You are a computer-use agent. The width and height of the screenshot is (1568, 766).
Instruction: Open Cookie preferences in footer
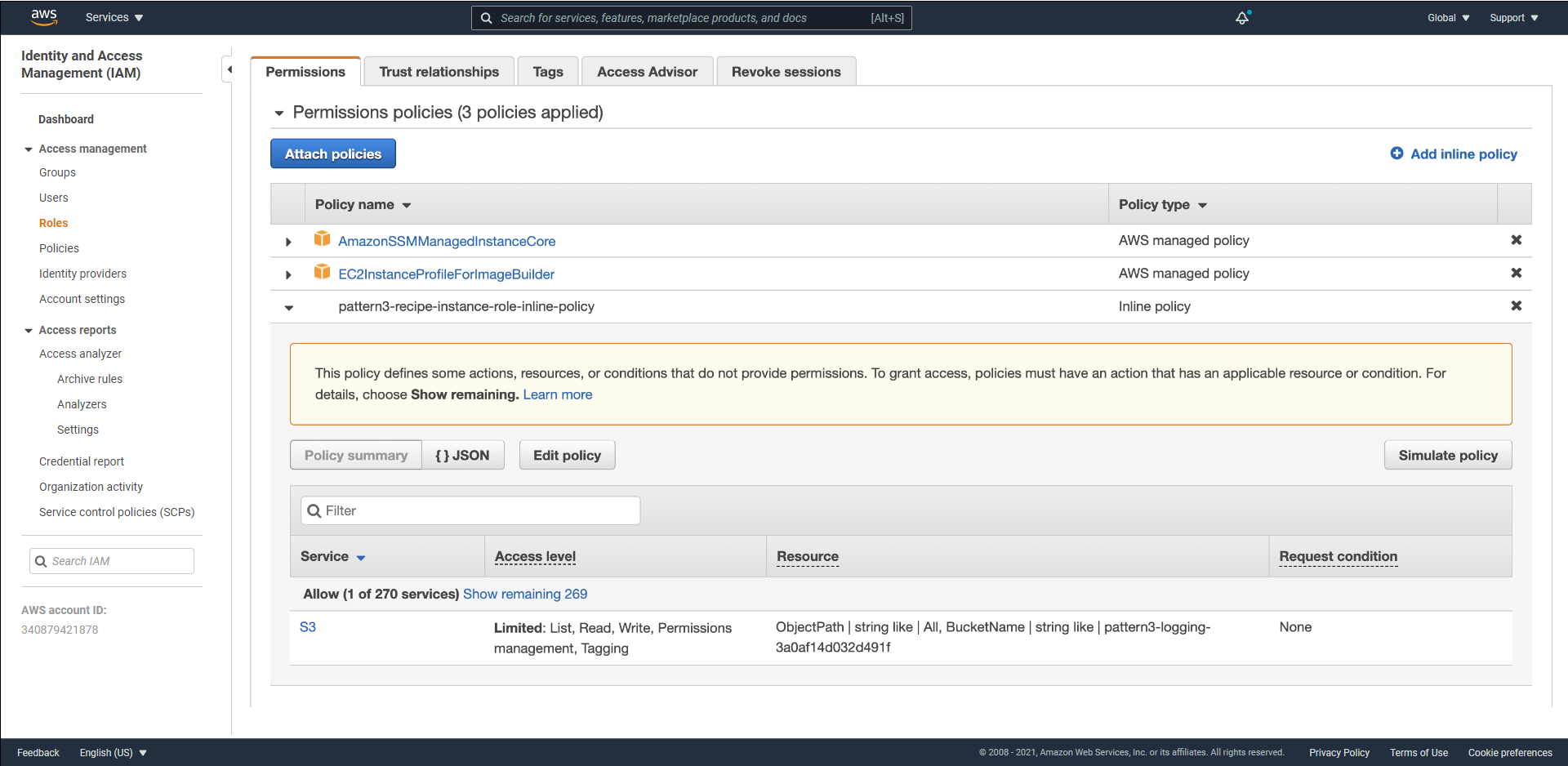tap(1510, 753)
